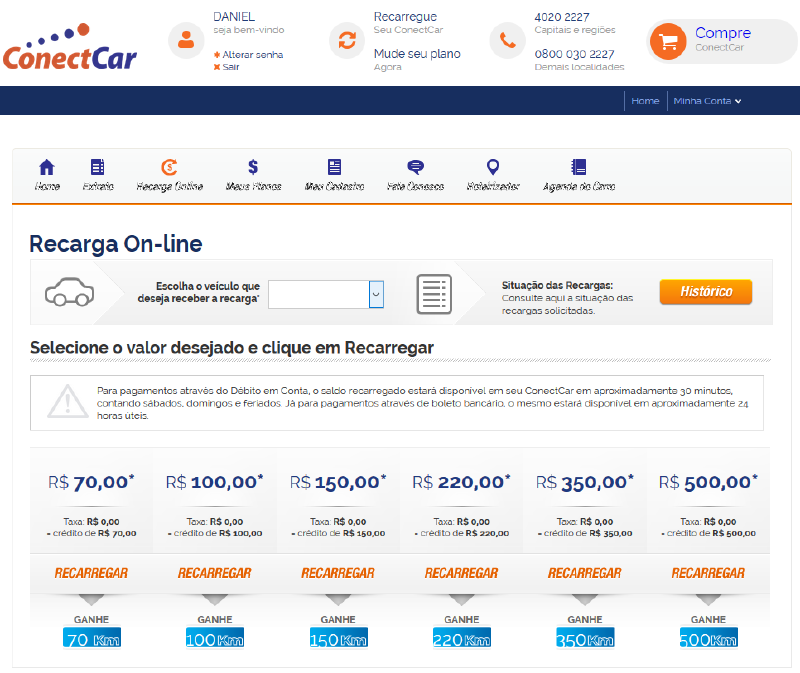Viewport: 800px width, 673px height.
Task: Click Recarregar under R$ 350,00
Action: click(x=585, y=573)
